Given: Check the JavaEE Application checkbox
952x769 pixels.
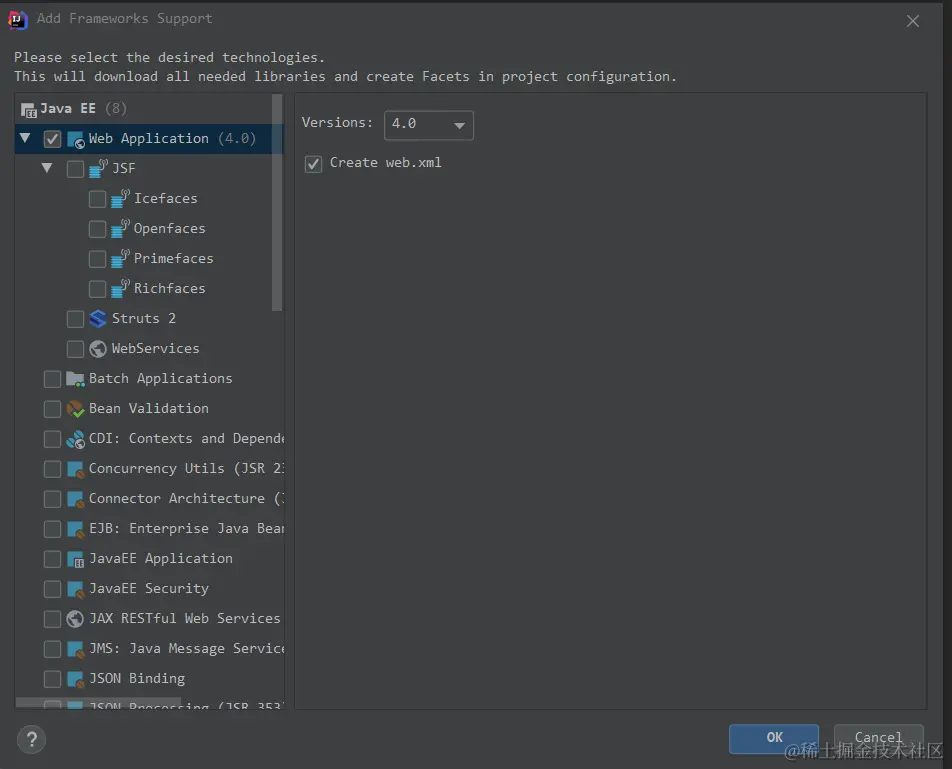Looking at the screenshot, I should point(52,559).
